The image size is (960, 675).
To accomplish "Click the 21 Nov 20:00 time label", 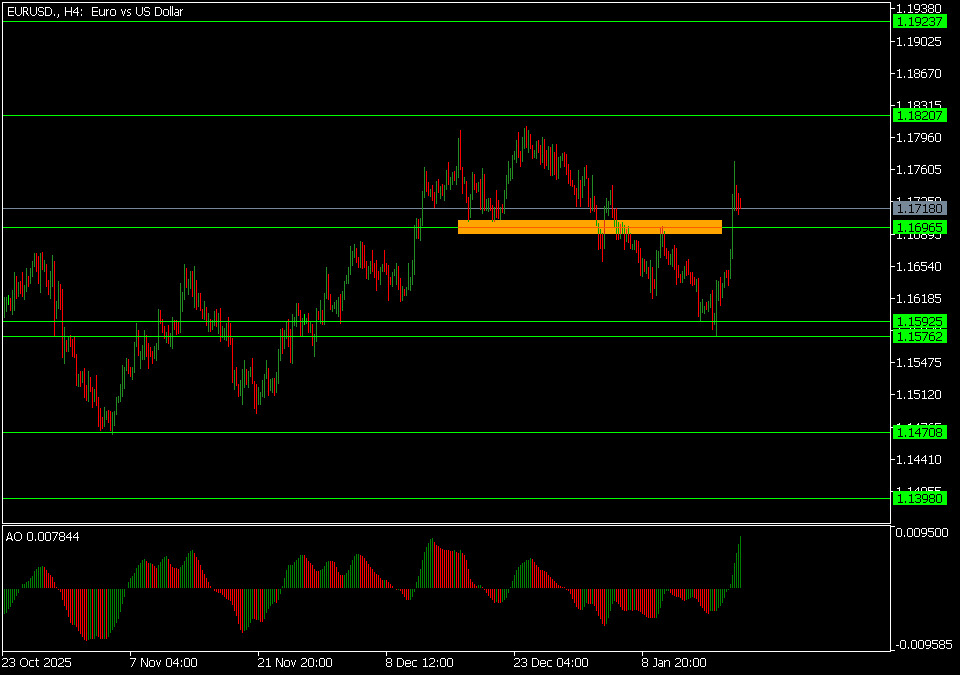I will (x=294, y=662).
